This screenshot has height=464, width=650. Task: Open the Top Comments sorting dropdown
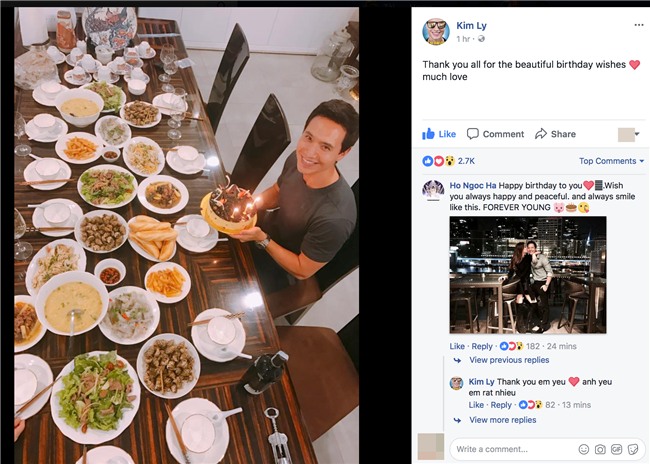tap(611, 161)
